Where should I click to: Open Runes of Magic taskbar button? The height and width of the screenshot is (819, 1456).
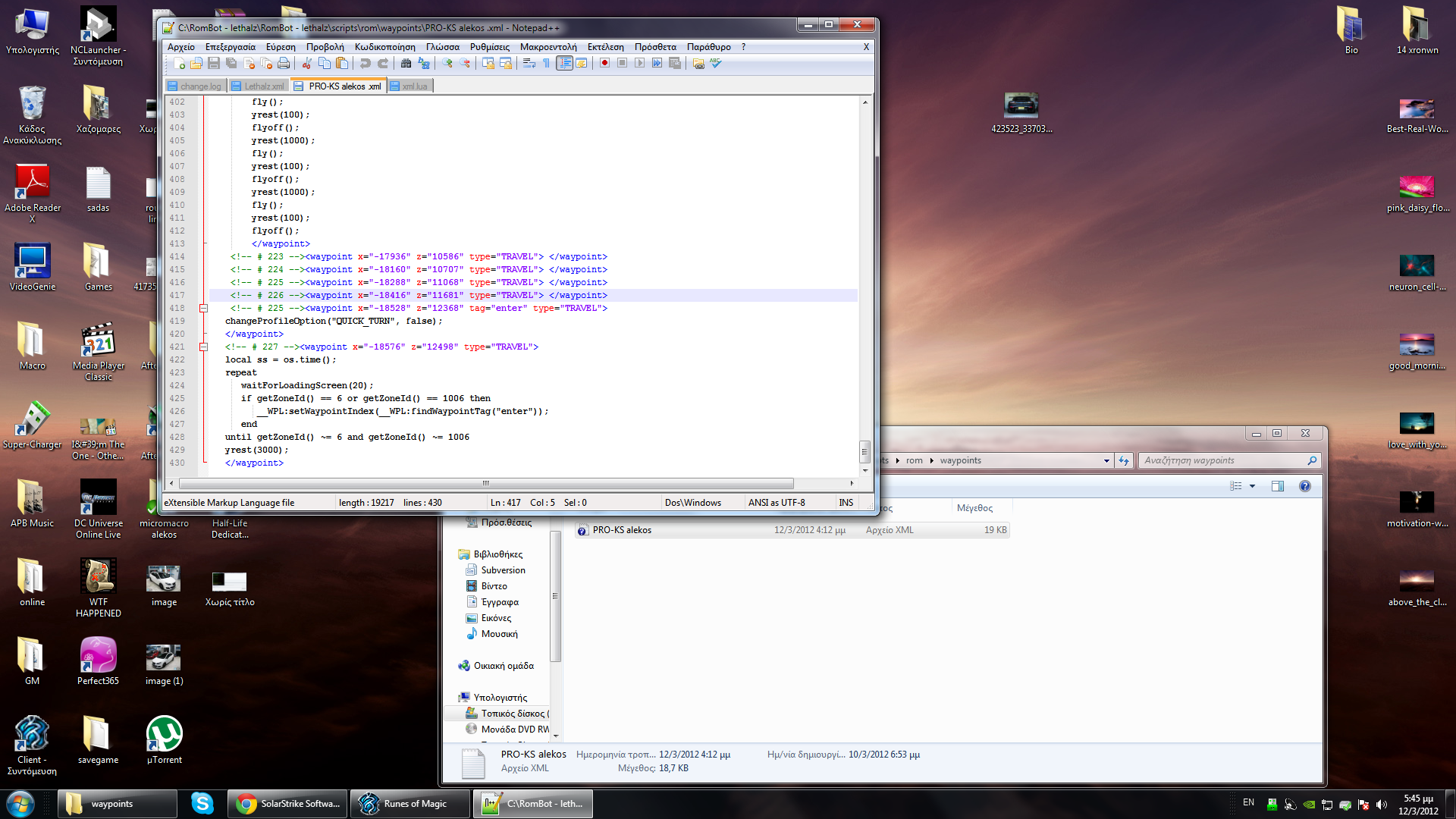[x=409, y=804]
